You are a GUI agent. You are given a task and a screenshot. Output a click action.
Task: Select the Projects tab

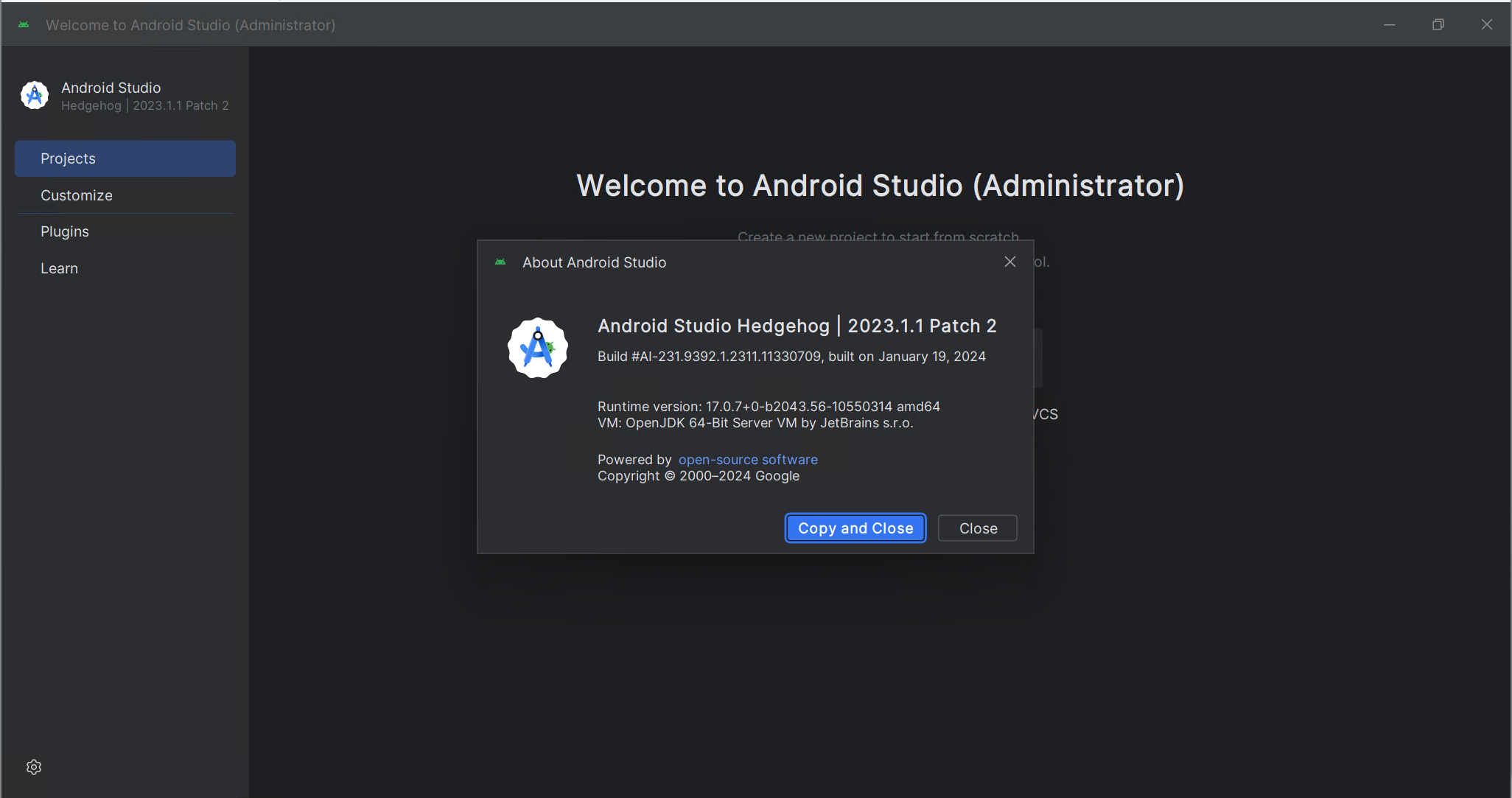pos(125,158)
